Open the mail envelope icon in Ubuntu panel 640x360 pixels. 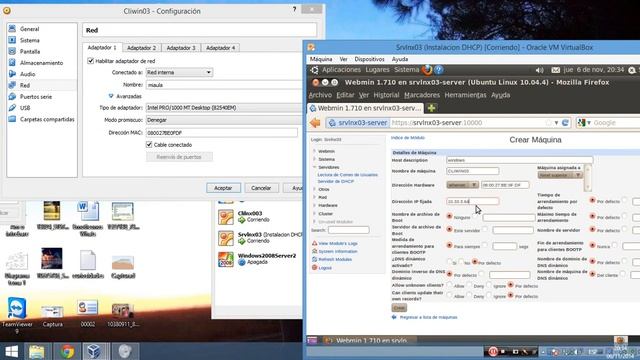tap(556, 70)
